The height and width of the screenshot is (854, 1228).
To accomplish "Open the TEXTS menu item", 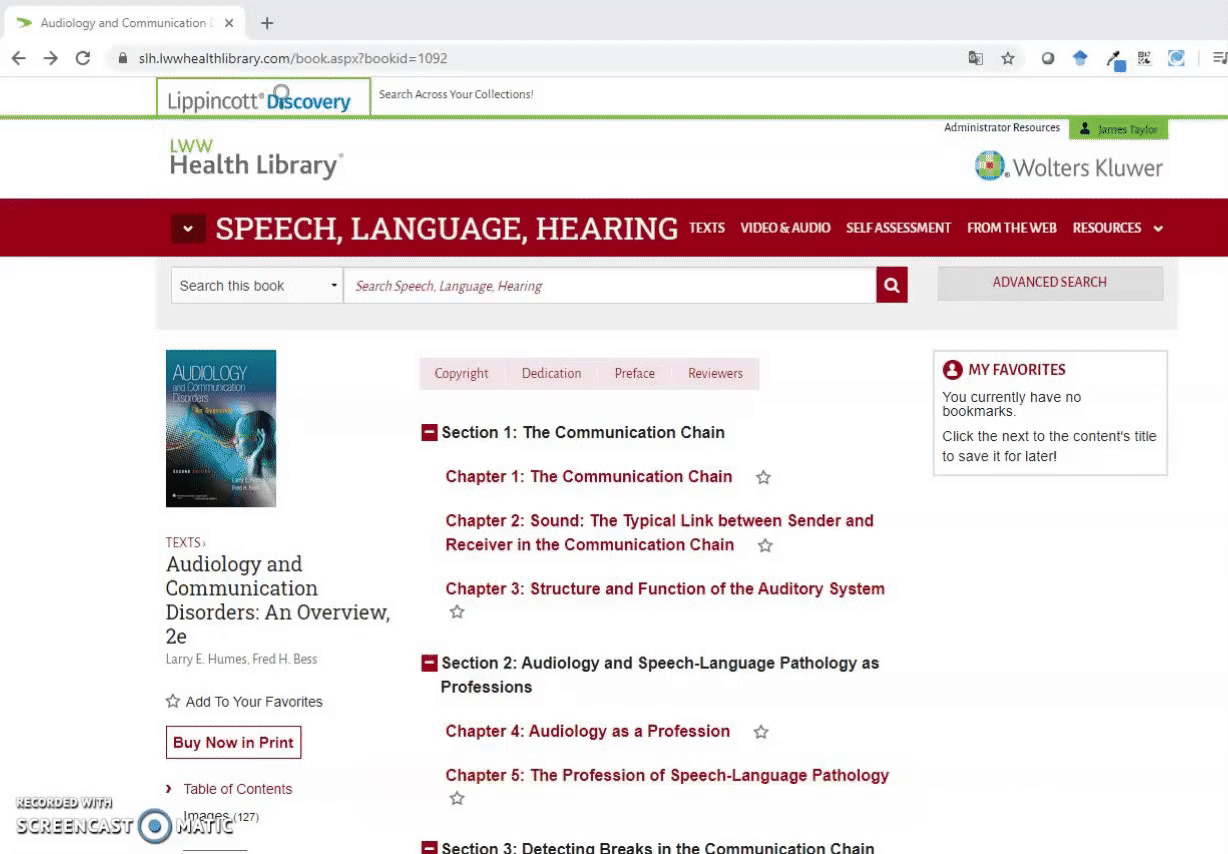I will [707, 228].
